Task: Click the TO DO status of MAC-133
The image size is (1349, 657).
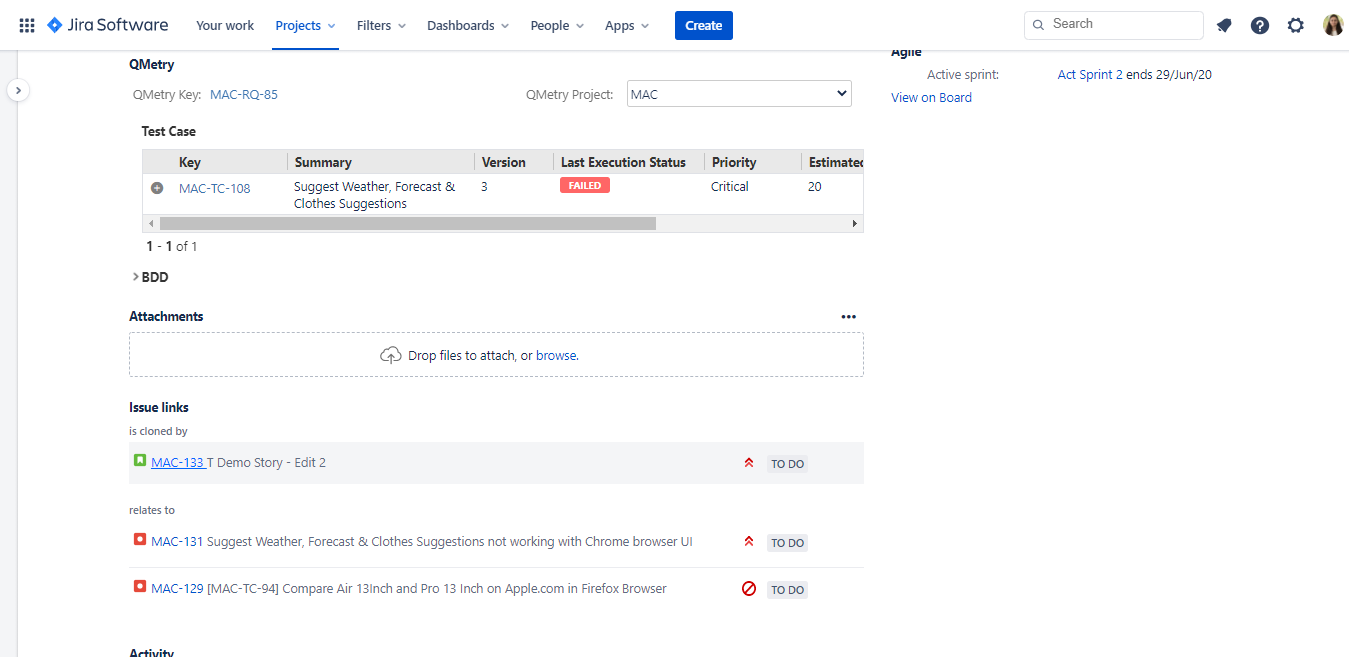Action: point(788,464)
